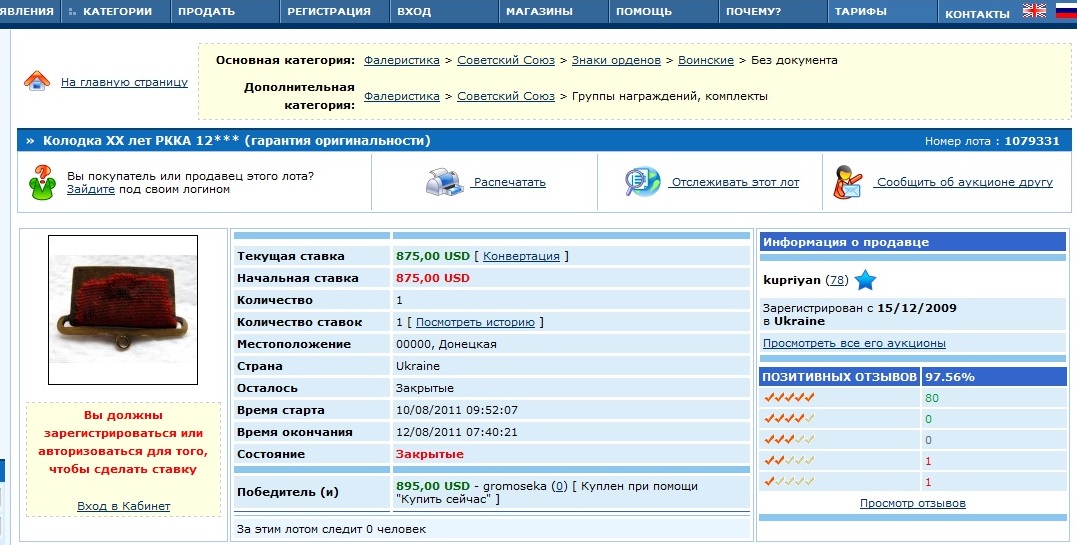Click the track-lot magnifier icon

click(641, 182)
